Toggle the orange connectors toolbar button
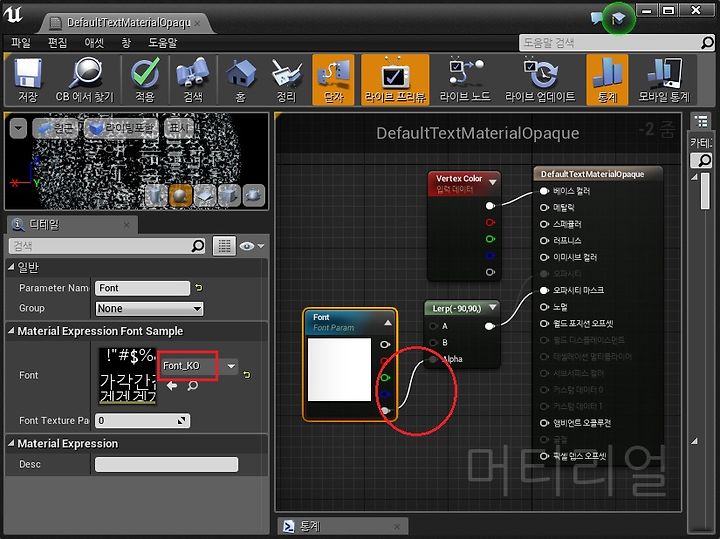 click(x=333, y=79)
